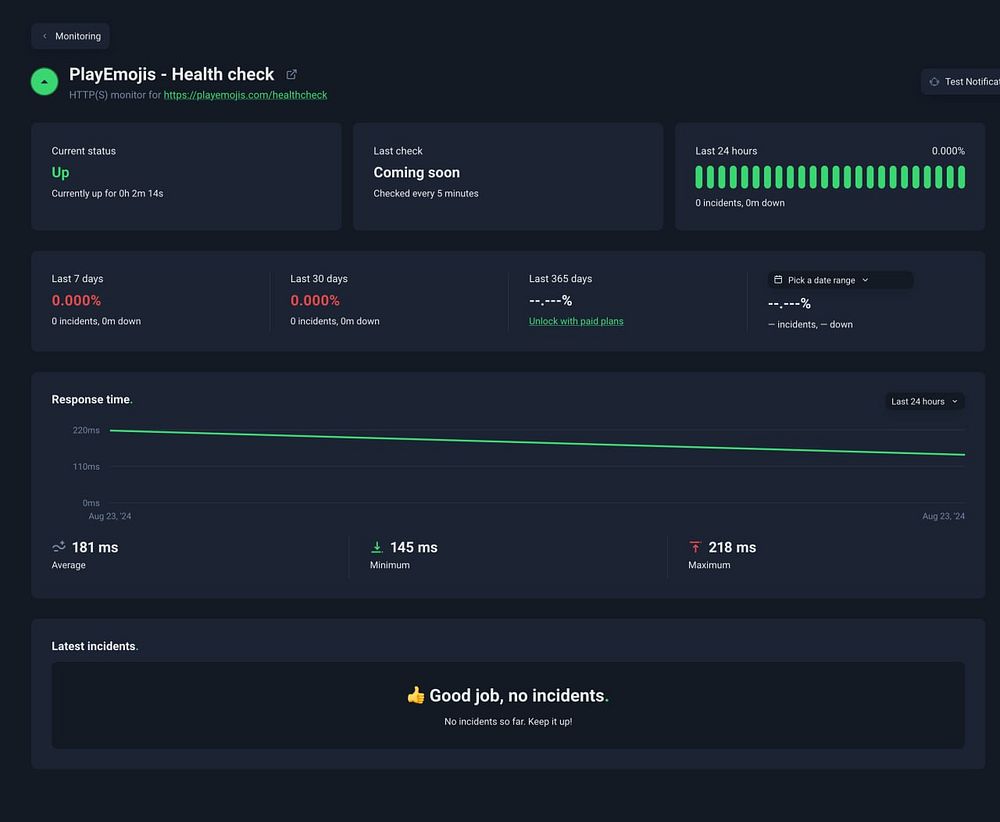The width and height of the screenshot is (1000, 822).
Task: Select the PlayEmojis - Health check title
Action: click(x=172, y=75)
